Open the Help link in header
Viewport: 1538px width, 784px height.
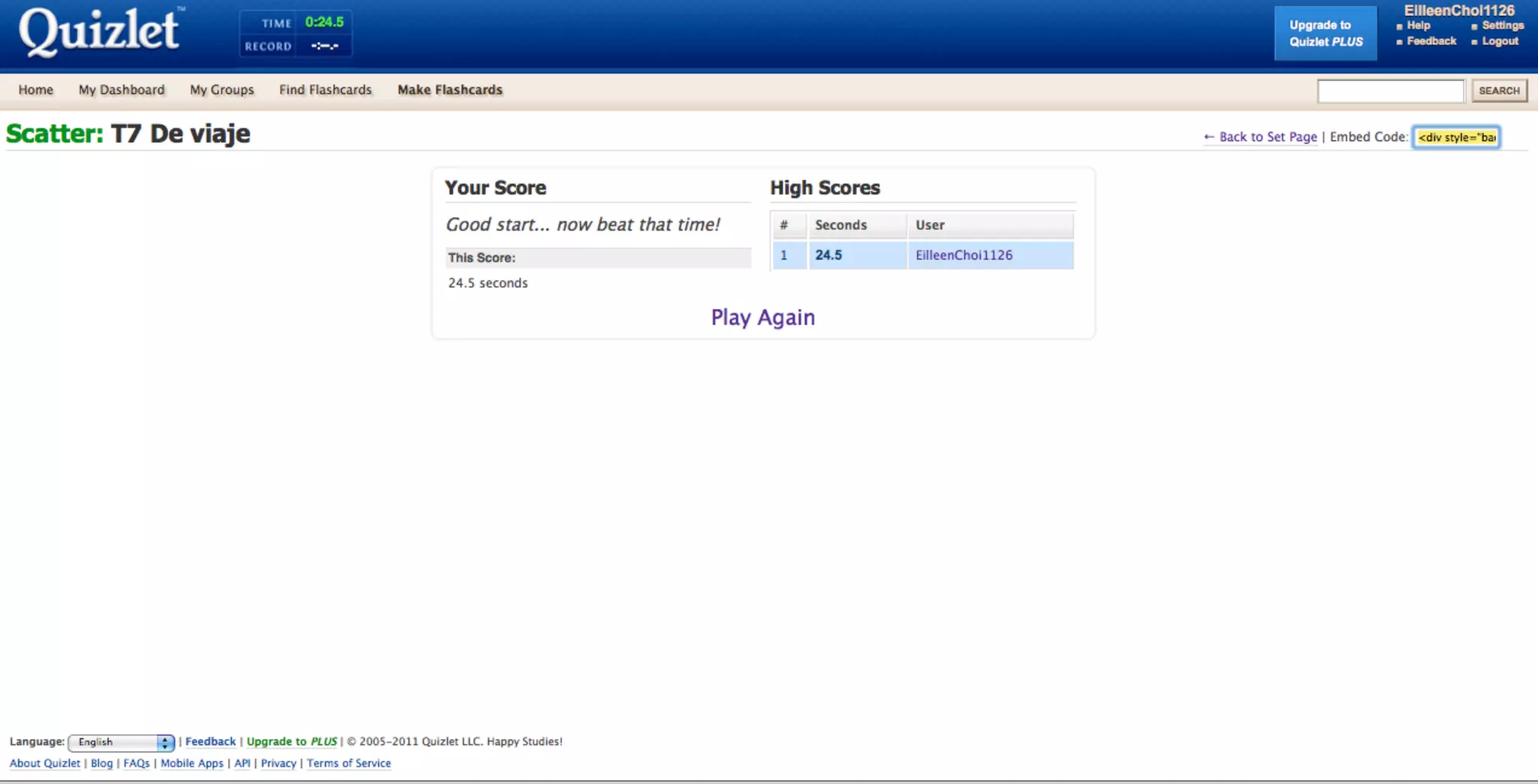click(1419, 26)
